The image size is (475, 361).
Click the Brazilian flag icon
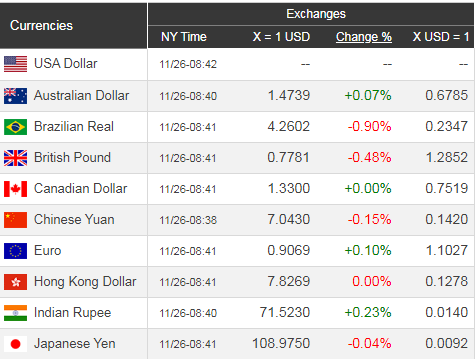15,127
